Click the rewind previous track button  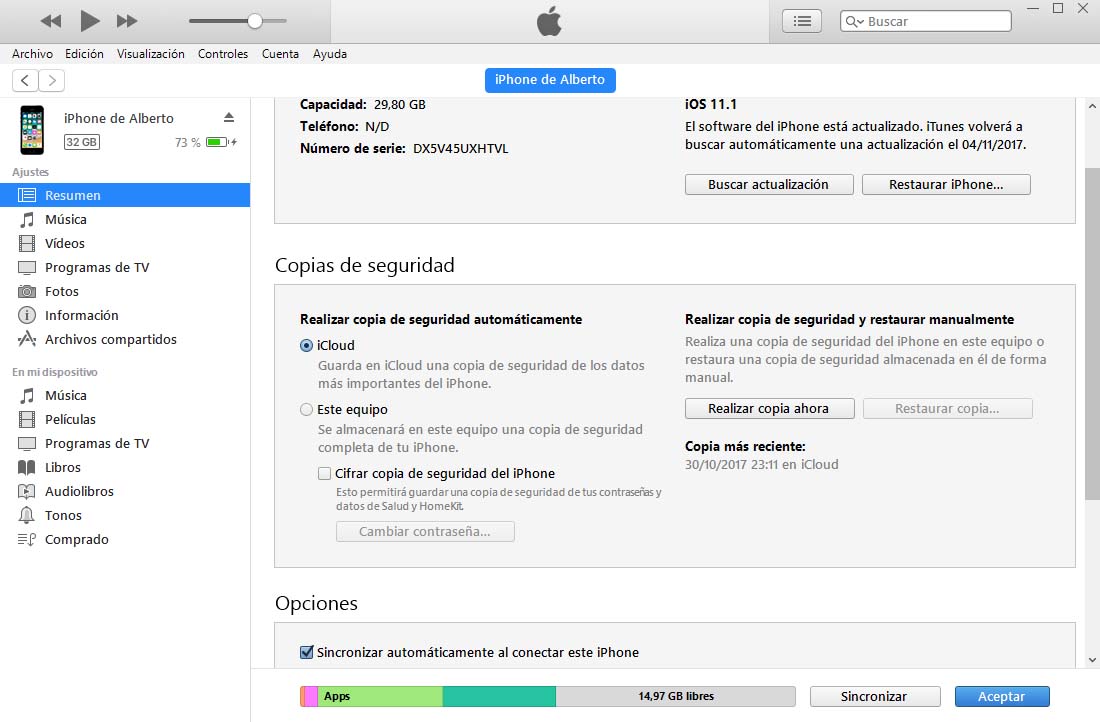(51, 21)
